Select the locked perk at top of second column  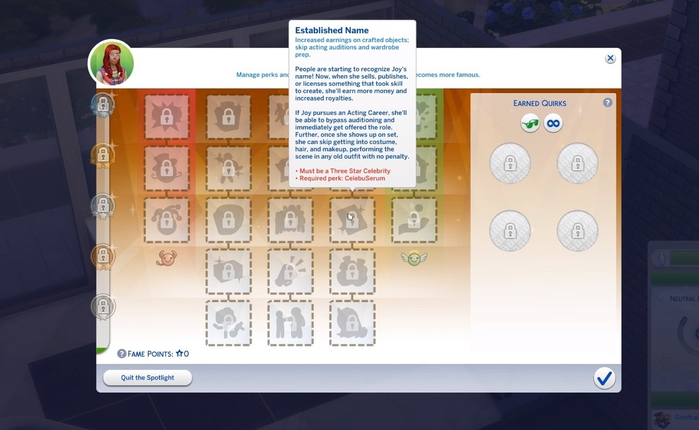tap(228, 117)
